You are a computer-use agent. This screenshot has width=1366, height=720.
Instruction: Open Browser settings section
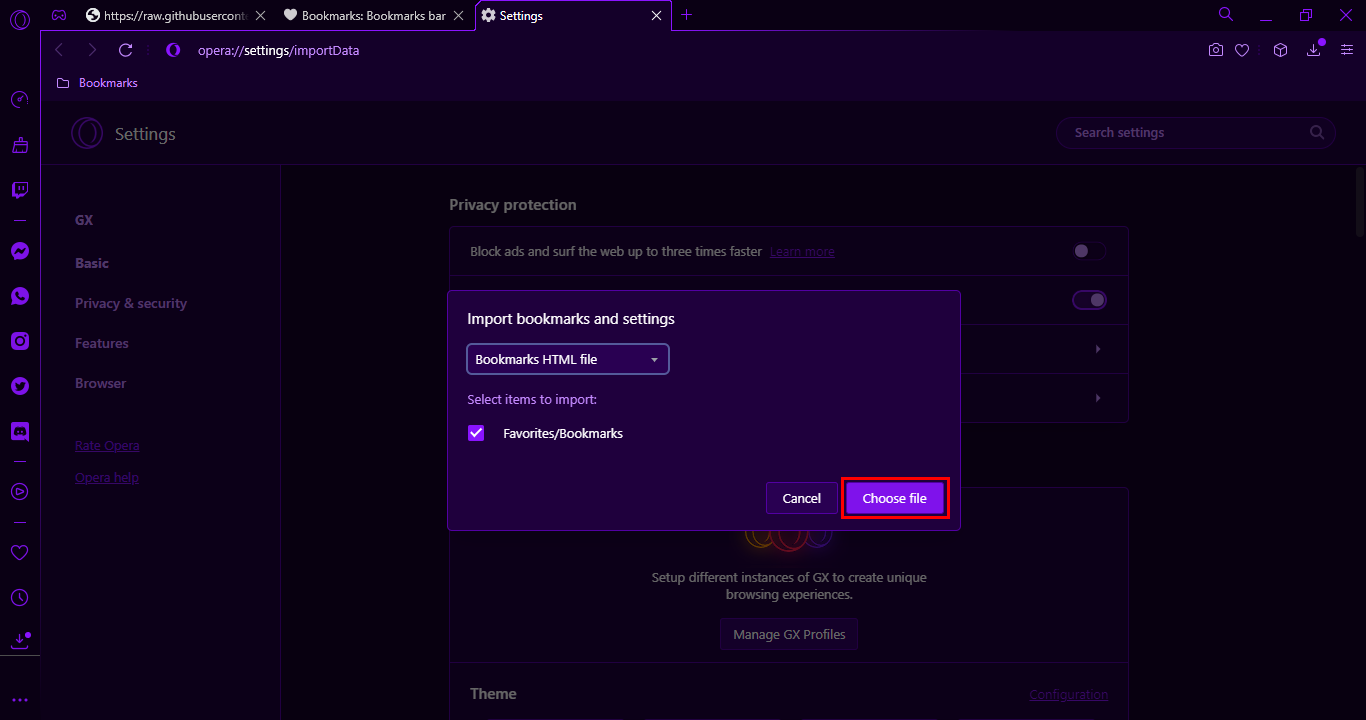coord(101,383)
